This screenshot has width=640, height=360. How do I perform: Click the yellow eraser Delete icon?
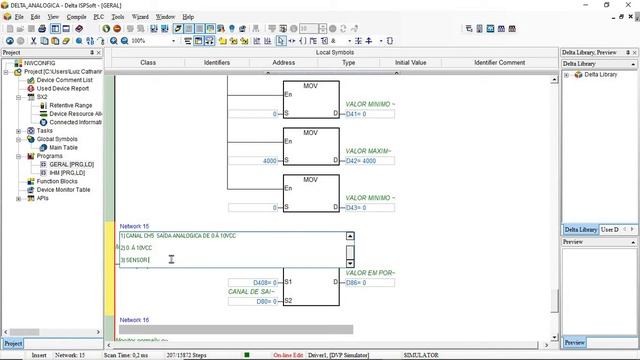click(x=66, y=41)
